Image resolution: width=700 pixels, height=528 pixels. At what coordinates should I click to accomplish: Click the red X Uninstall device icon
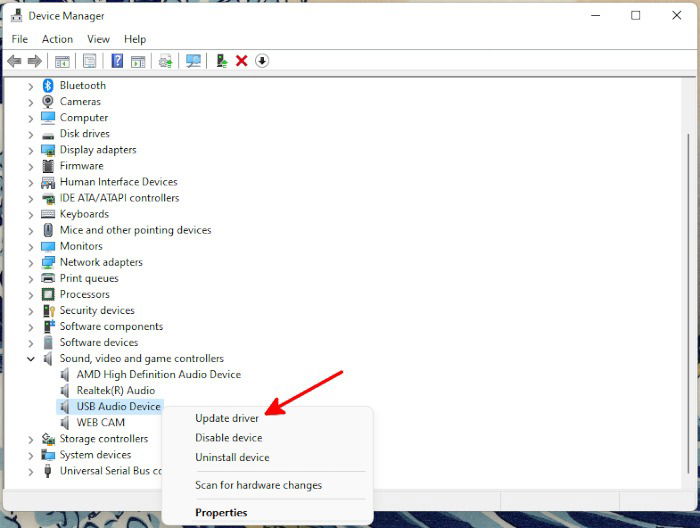point(242,61)
